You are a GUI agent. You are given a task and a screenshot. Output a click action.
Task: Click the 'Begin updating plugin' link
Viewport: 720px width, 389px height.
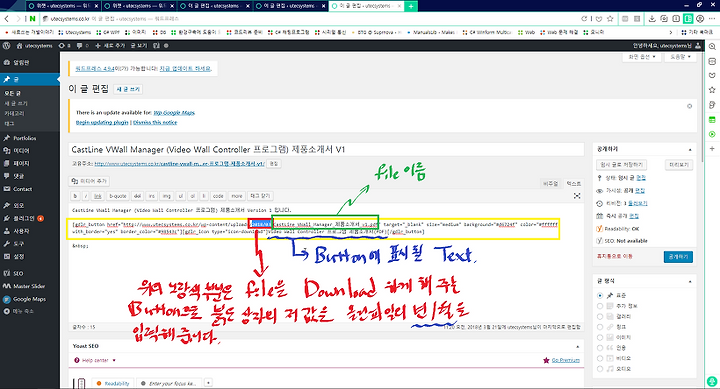(102, 123)
